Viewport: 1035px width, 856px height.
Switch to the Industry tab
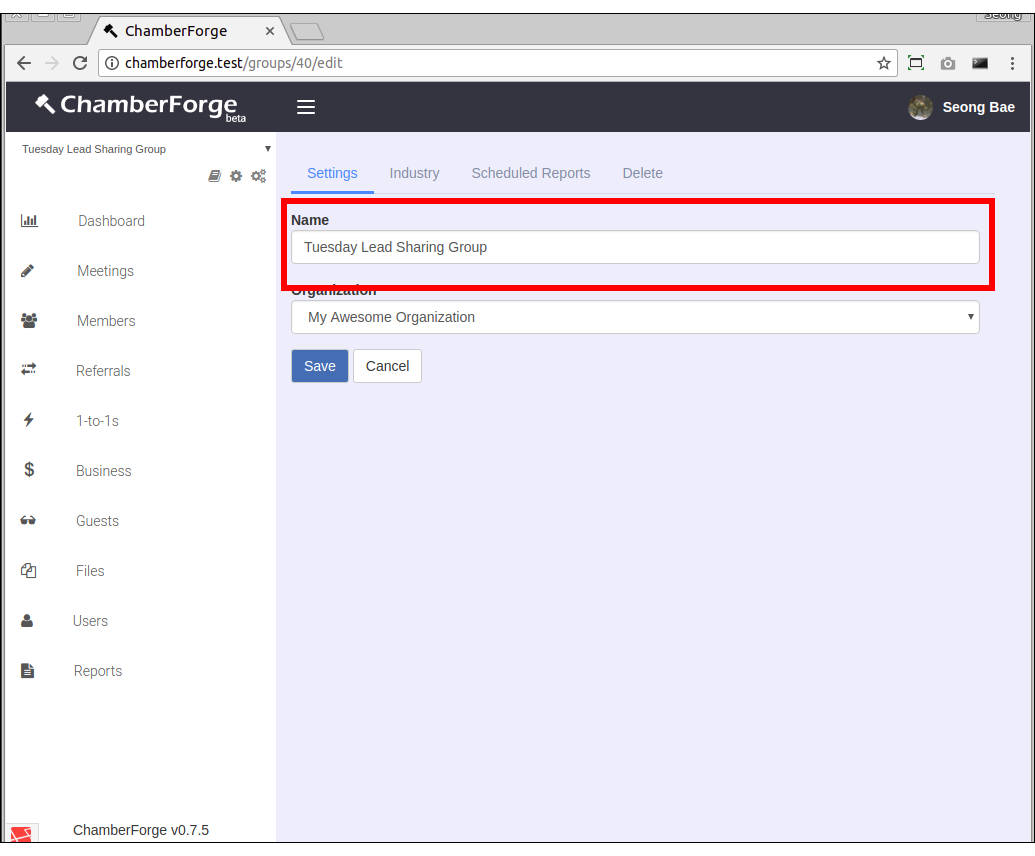(414, 173)
